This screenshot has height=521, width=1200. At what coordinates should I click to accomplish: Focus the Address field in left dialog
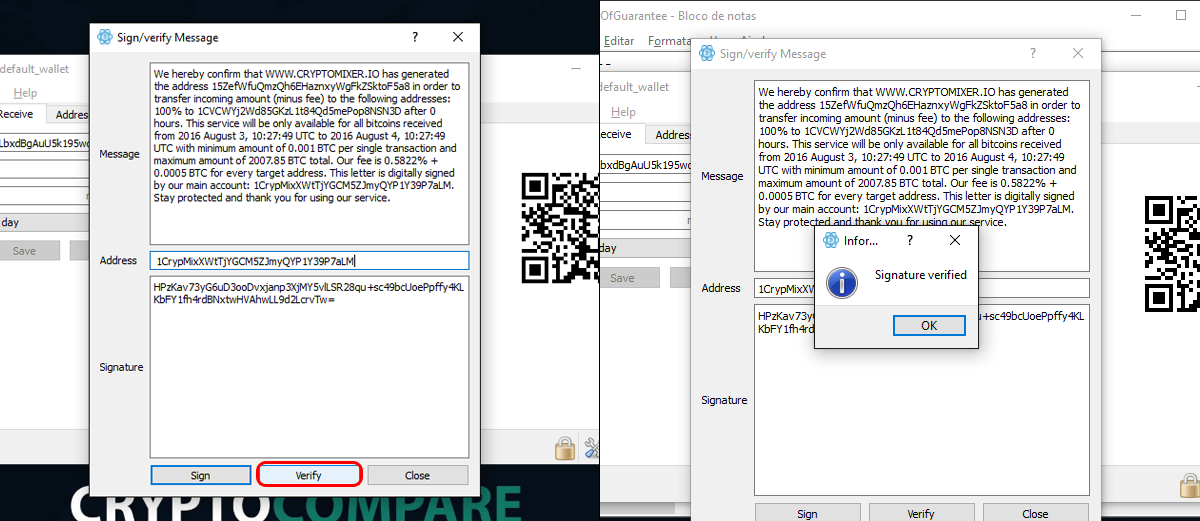pyautogui.click(x=309, y=261)
